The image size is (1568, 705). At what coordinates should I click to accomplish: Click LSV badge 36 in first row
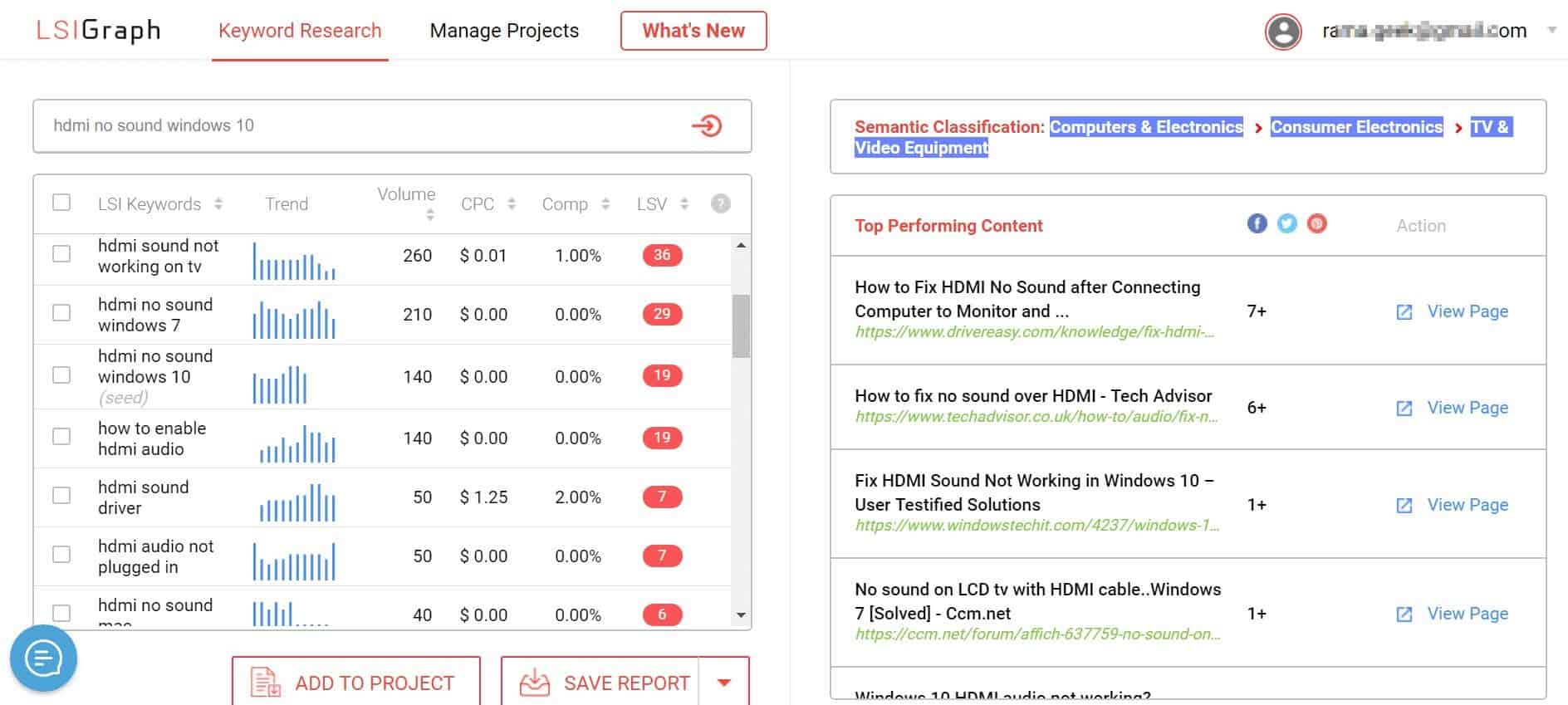tap(662, 255)
